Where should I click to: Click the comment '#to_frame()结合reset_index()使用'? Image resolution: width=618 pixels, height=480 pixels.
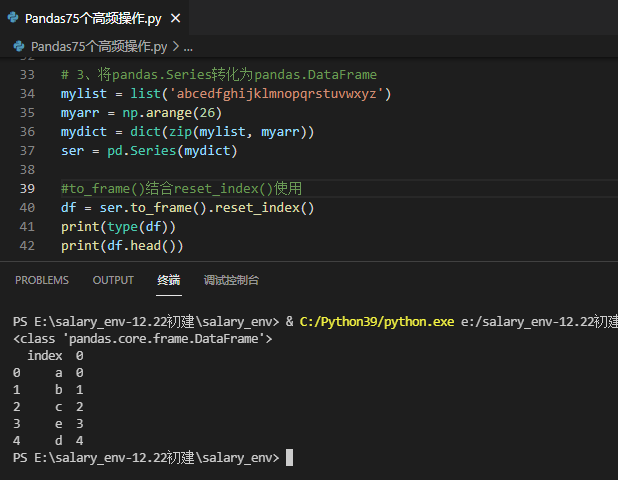click(182, 188)
